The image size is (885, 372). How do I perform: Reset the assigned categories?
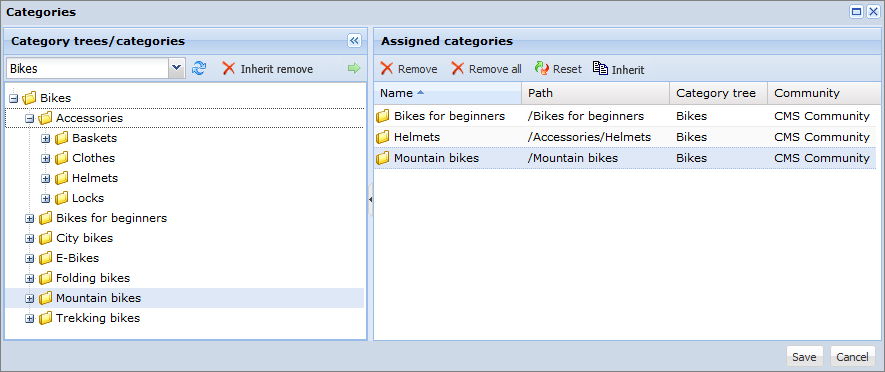click(x=558, y=69)
